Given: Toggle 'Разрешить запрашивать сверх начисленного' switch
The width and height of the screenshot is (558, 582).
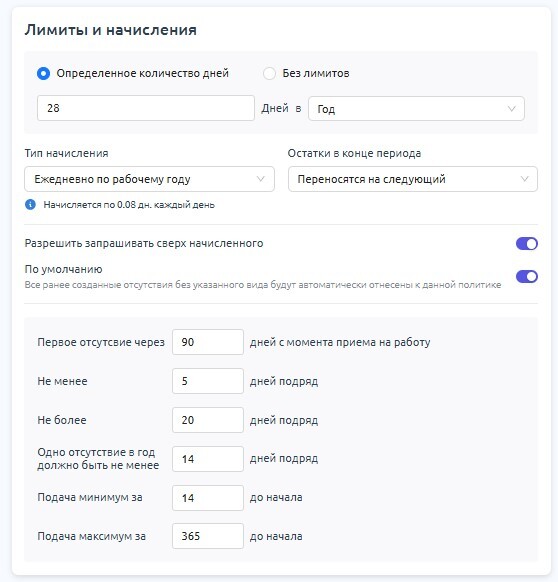Looking at the screenshot, I should (526, 243).
